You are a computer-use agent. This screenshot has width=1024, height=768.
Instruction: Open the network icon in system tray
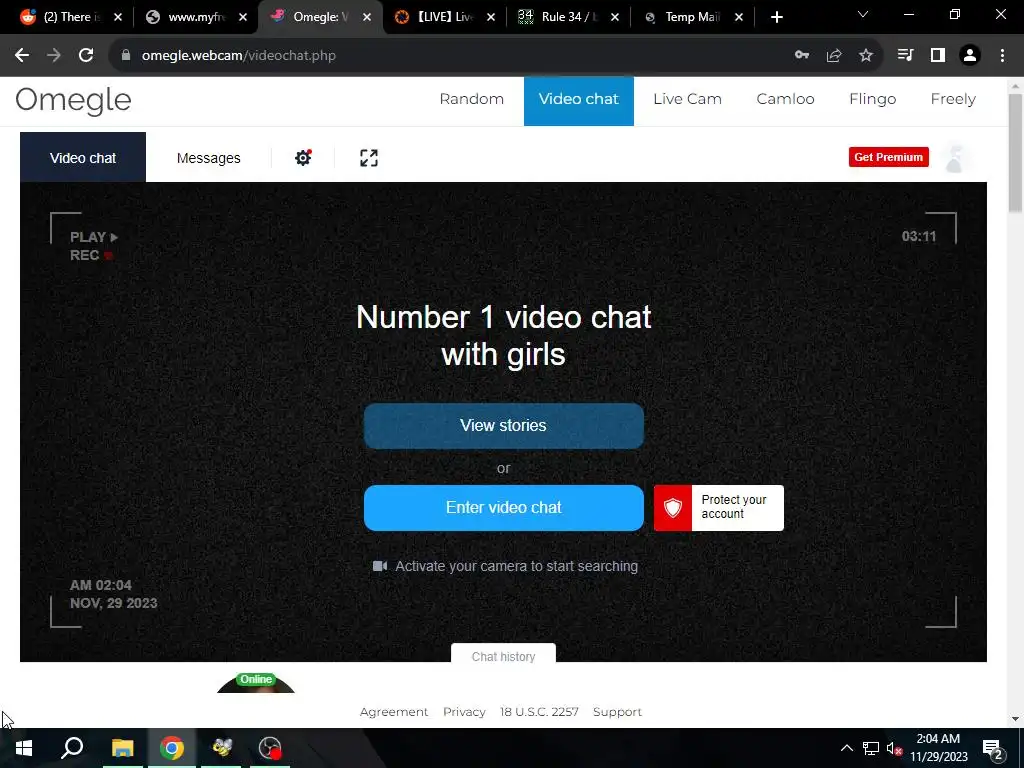point(871,748)
